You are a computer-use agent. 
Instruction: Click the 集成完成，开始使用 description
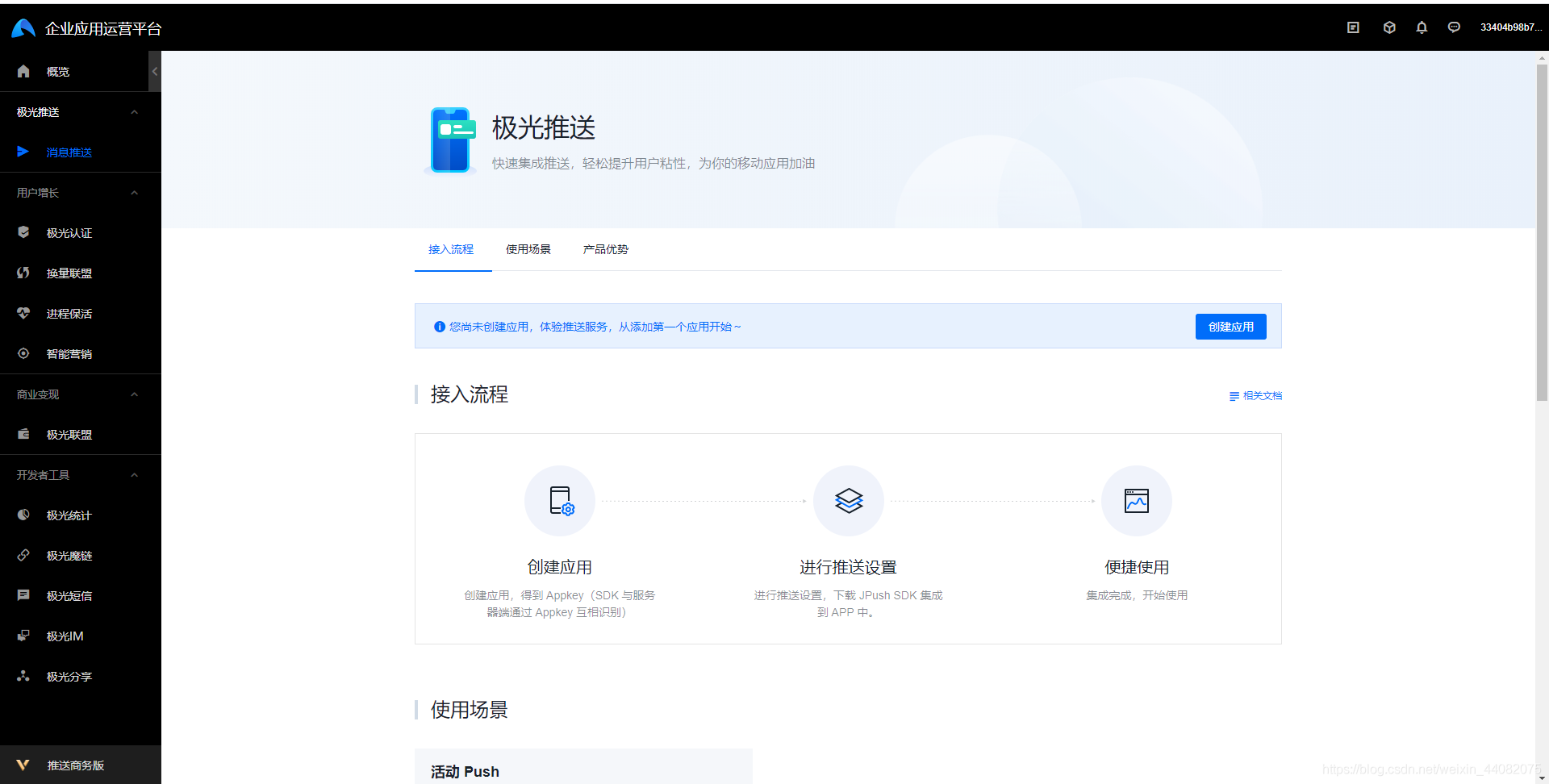coord(1137,595)
